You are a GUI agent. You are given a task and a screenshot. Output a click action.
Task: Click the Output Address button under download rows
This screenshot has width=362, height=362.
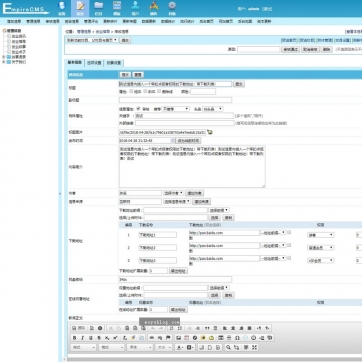point(178,271)
